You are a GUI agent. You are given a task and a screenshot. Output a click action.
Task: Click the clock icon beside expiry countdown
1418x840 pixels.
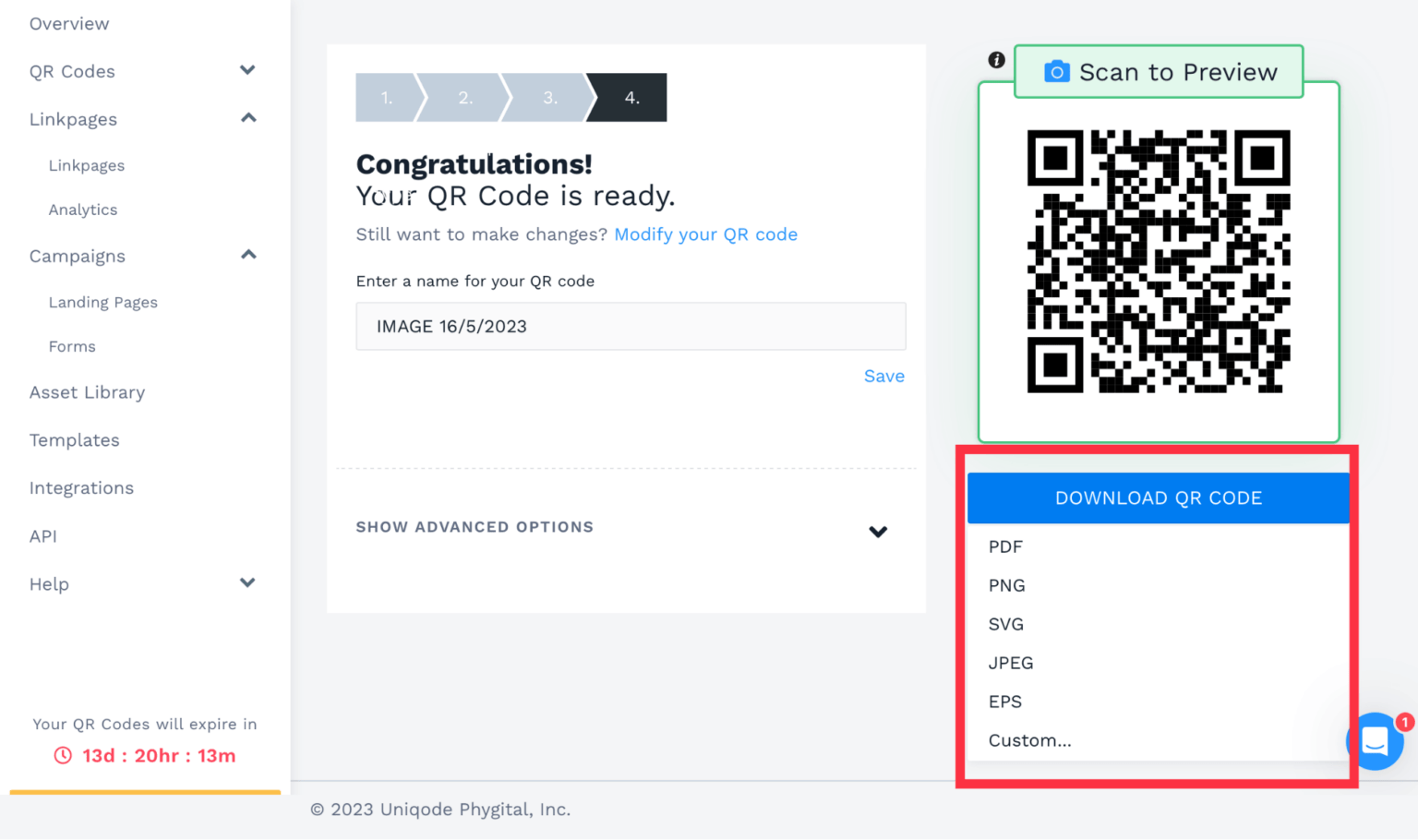tap(62, 755)
